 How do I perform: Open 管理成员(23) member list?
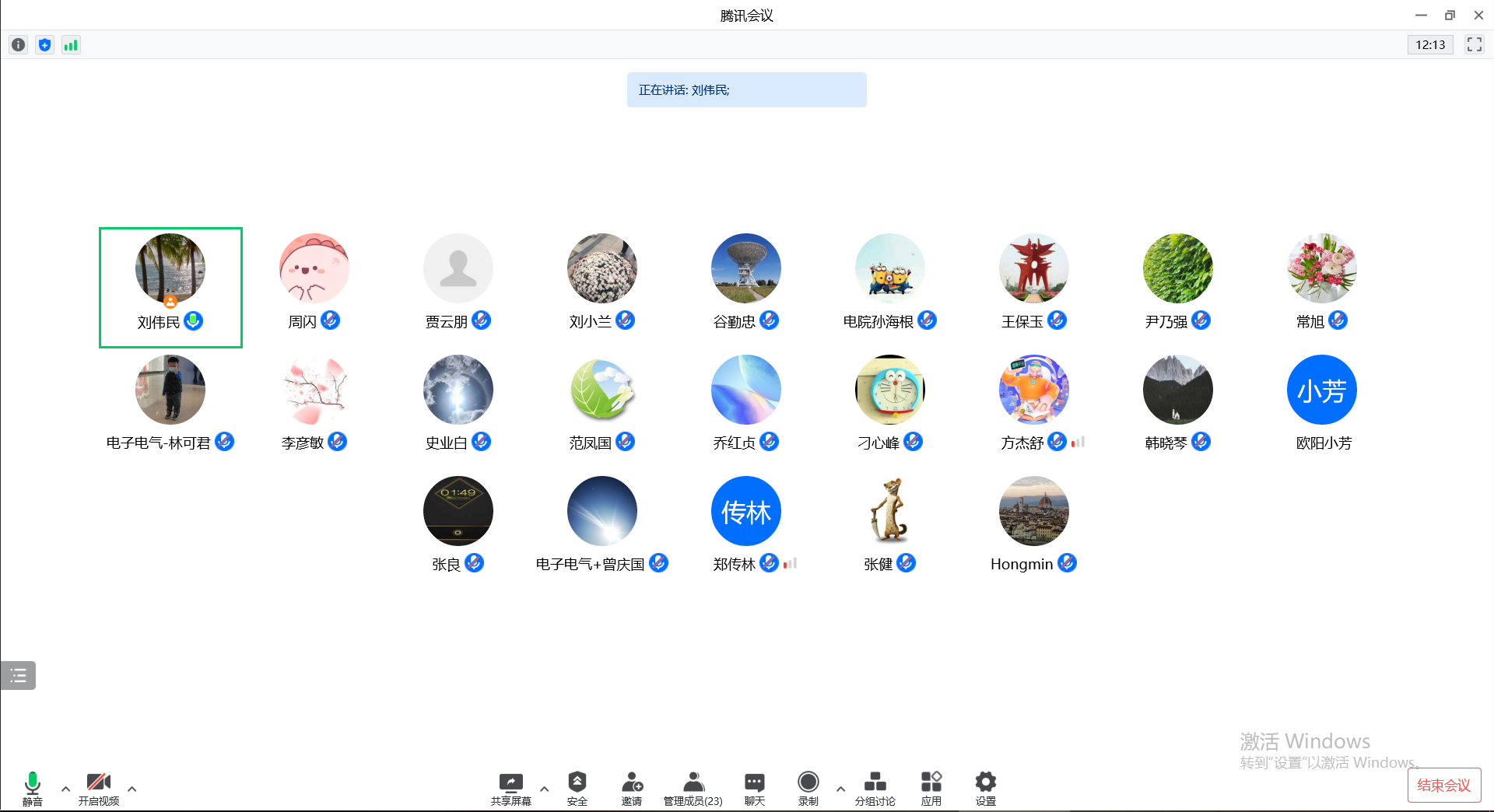coord(693,788)
